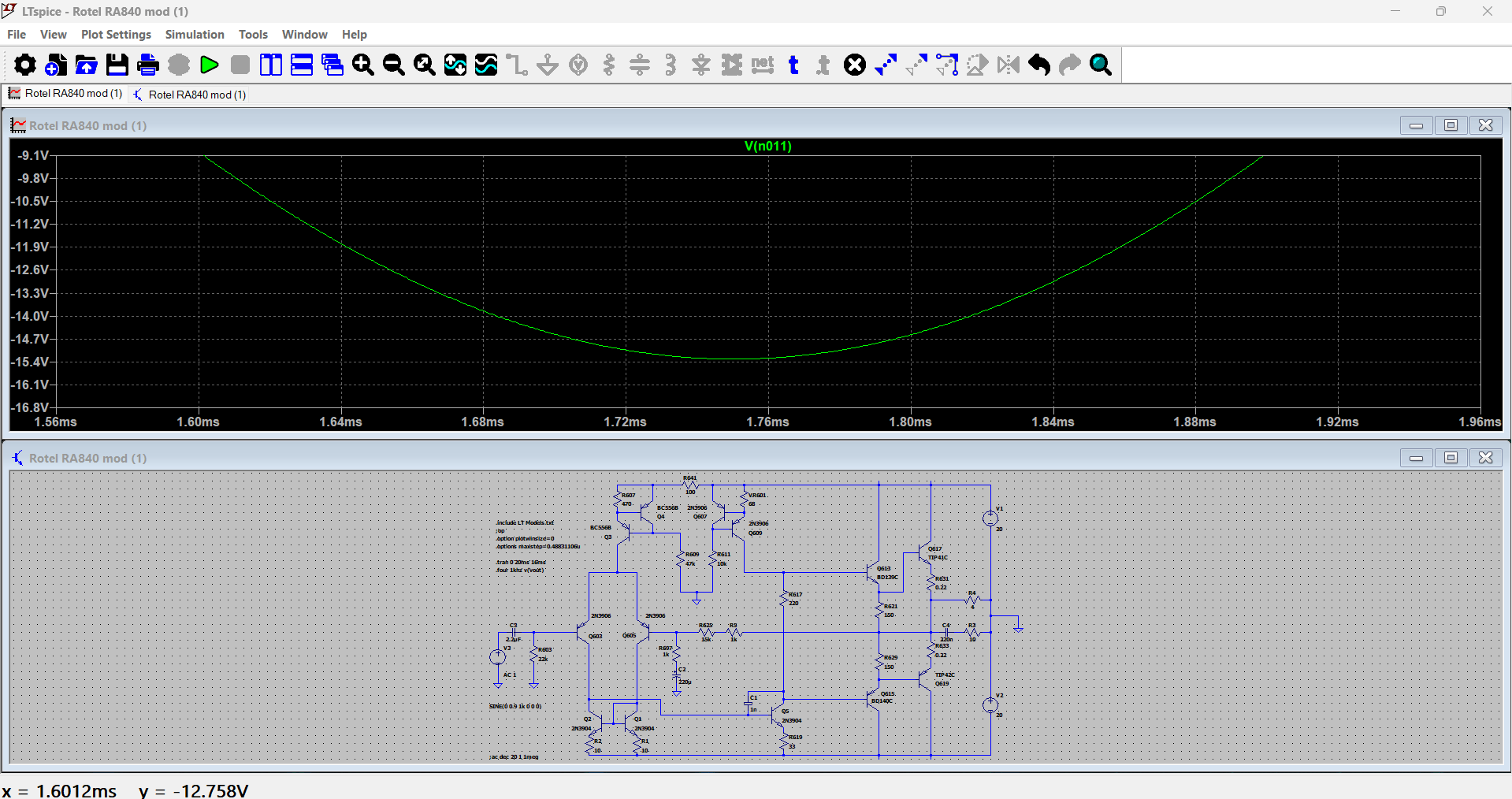Place a resistor component

coord(608,65)
